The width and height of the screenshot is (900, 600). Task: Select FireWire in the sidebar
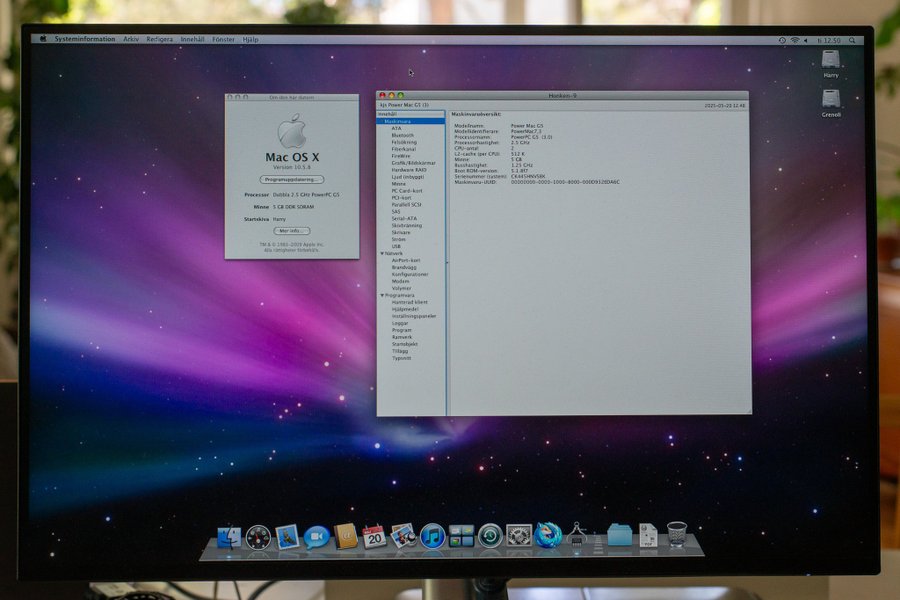click(401, 156)
